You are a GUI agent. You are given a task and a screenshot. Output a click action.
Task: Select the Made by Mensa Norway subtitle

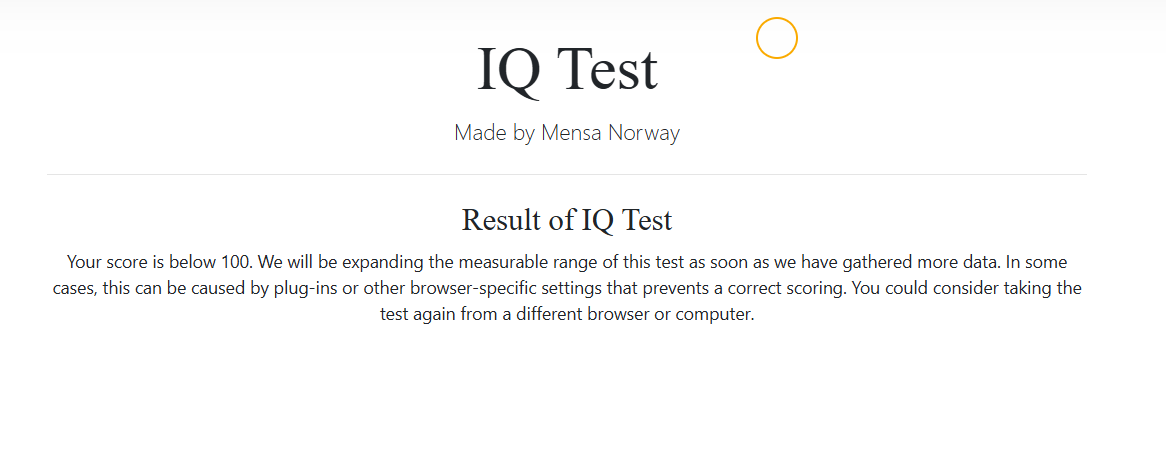(x=567, y=133)
